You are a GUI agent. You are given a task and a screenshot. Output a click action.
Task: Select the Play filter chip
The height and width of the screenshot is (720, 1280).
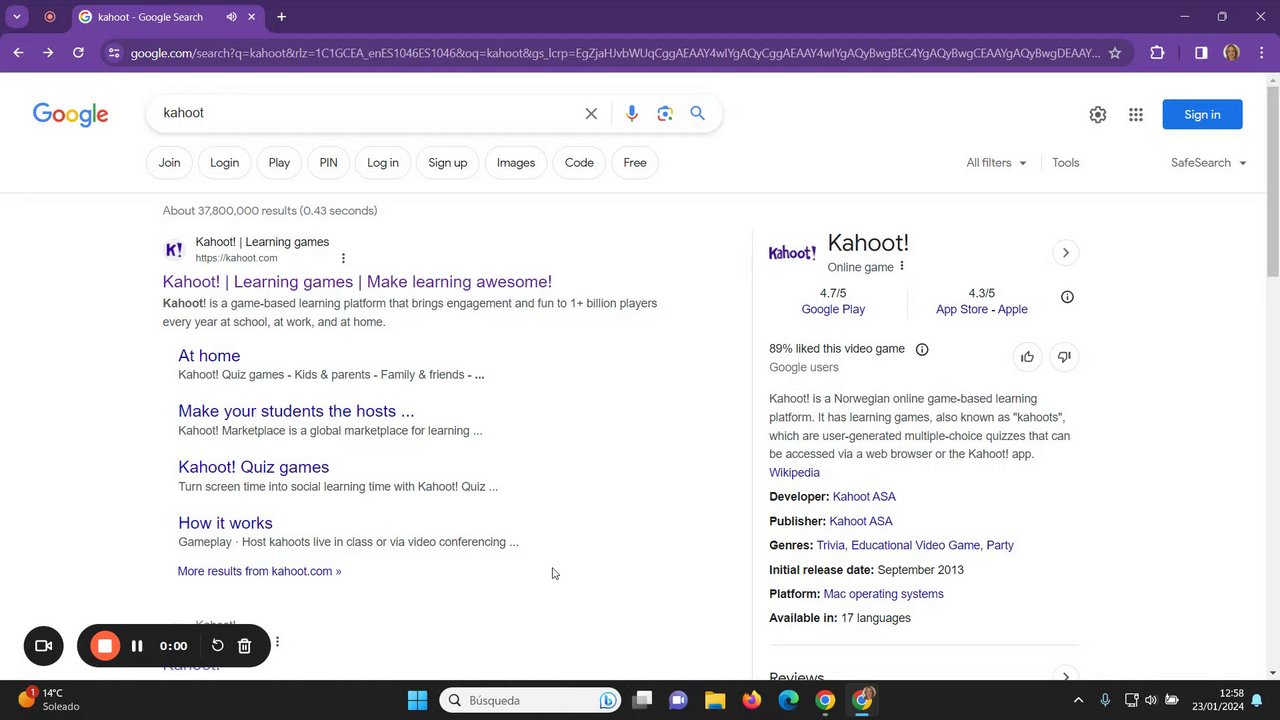[x=279, y=163]
